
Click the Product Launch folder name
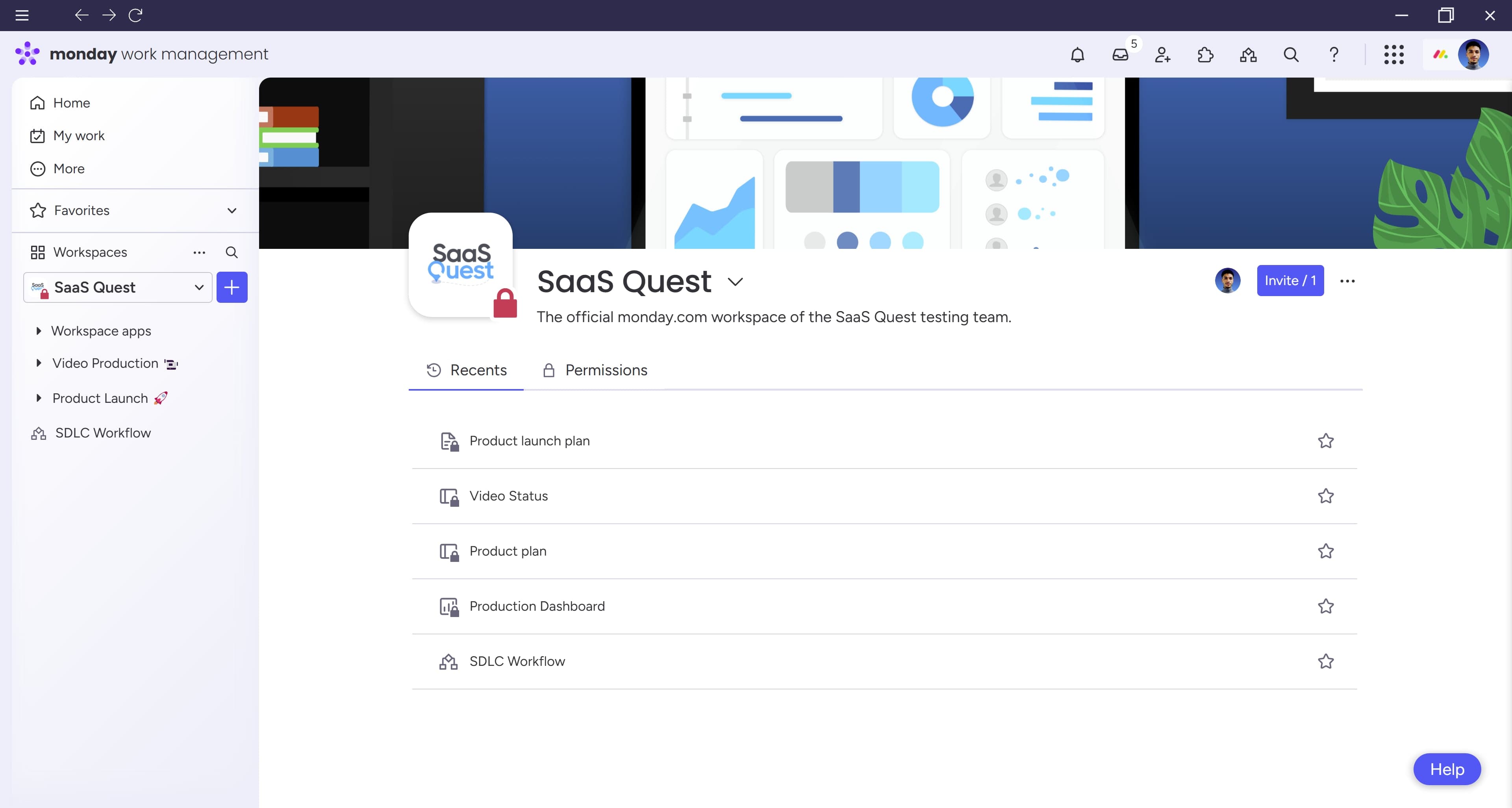coord(100,398)
